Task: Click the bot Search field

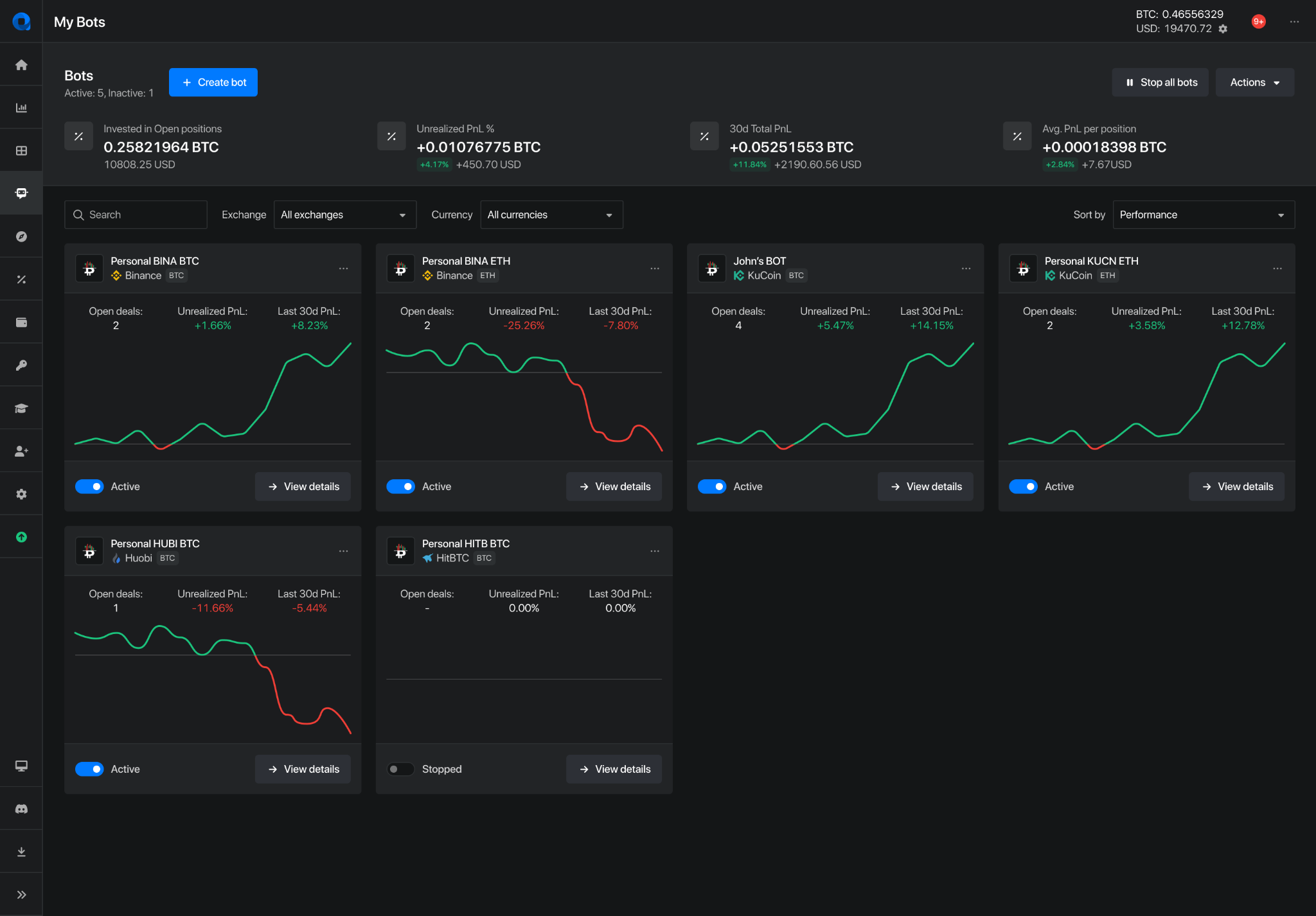Action: click(x=136, y=215)
